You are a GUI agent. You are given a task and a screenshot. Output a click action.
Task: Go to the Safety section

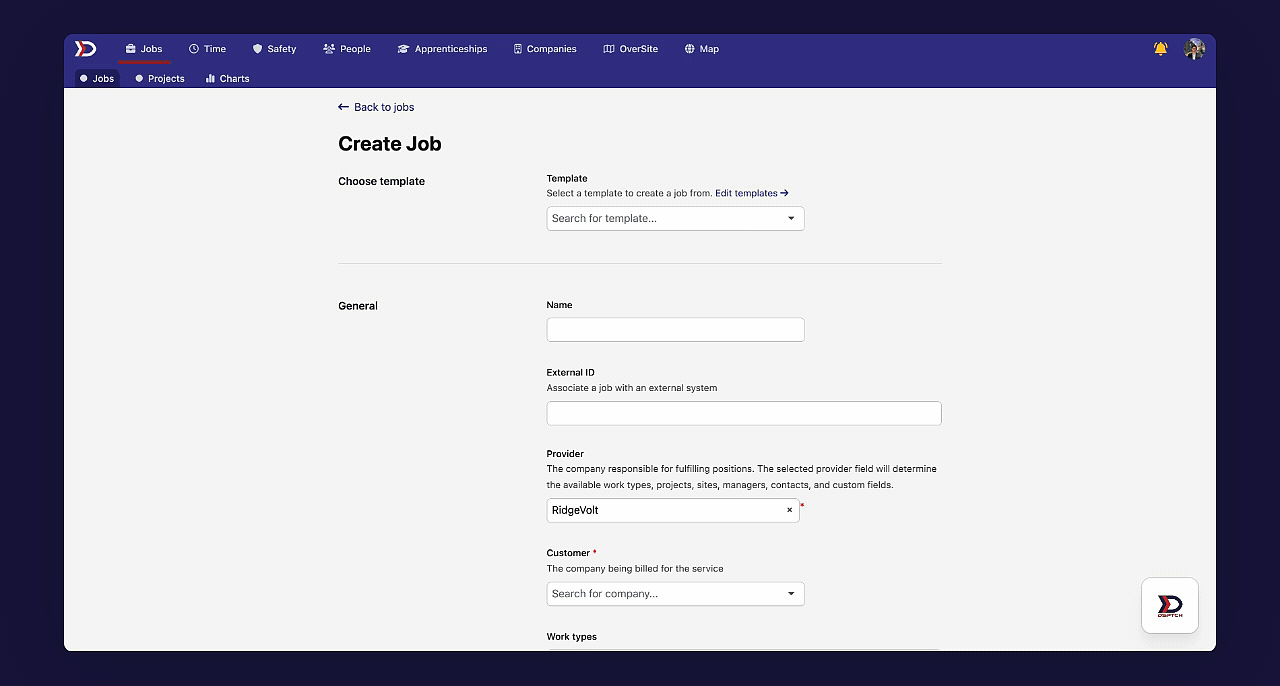(x=274, y=48)
